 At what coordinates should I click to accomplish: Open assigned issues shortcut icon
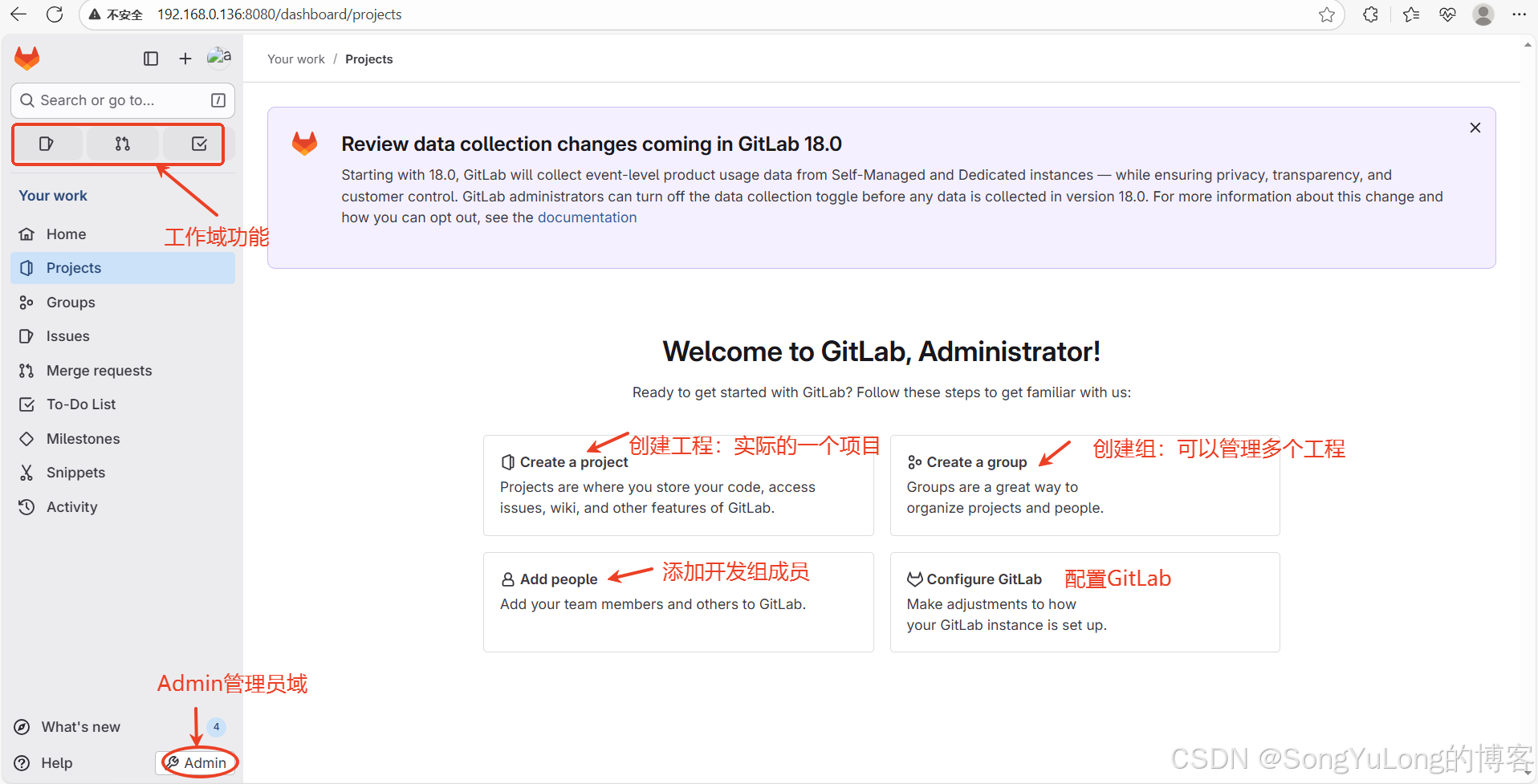pos(47,144)
